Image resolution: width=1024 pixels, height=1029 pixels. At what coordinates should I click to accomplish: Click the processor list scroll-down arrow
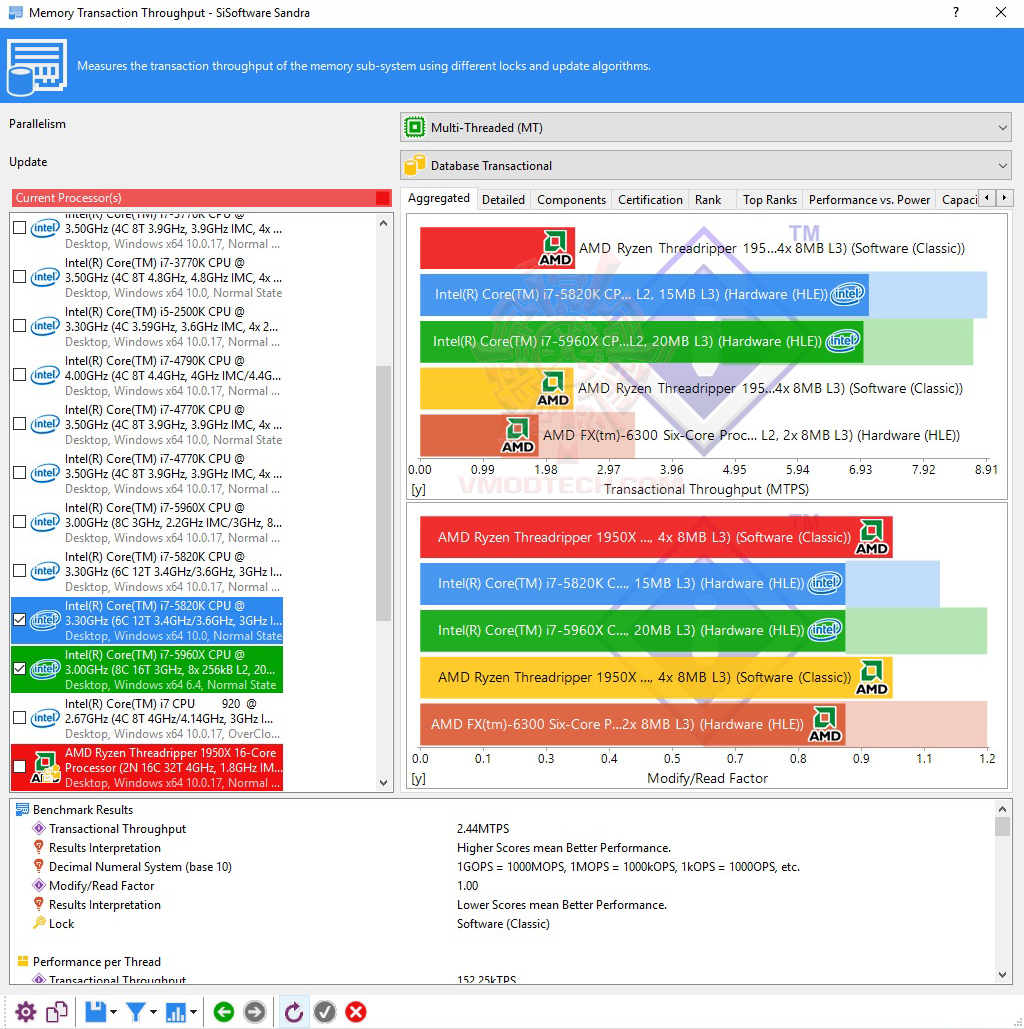pyautogui.click(x=384, y=783)
